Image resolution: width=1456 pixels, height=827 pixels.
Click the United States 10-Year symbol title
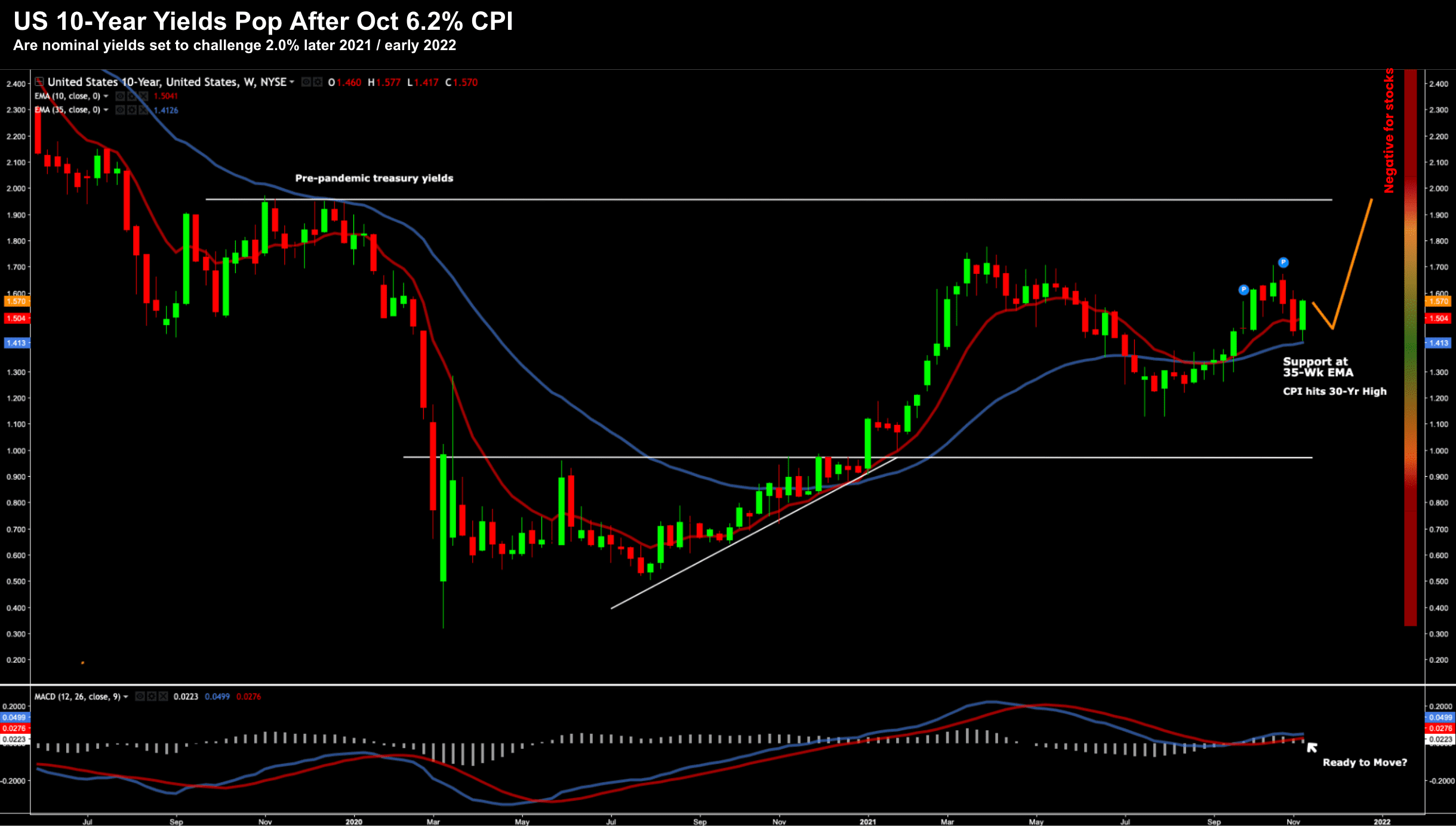(x=167, y=82)
